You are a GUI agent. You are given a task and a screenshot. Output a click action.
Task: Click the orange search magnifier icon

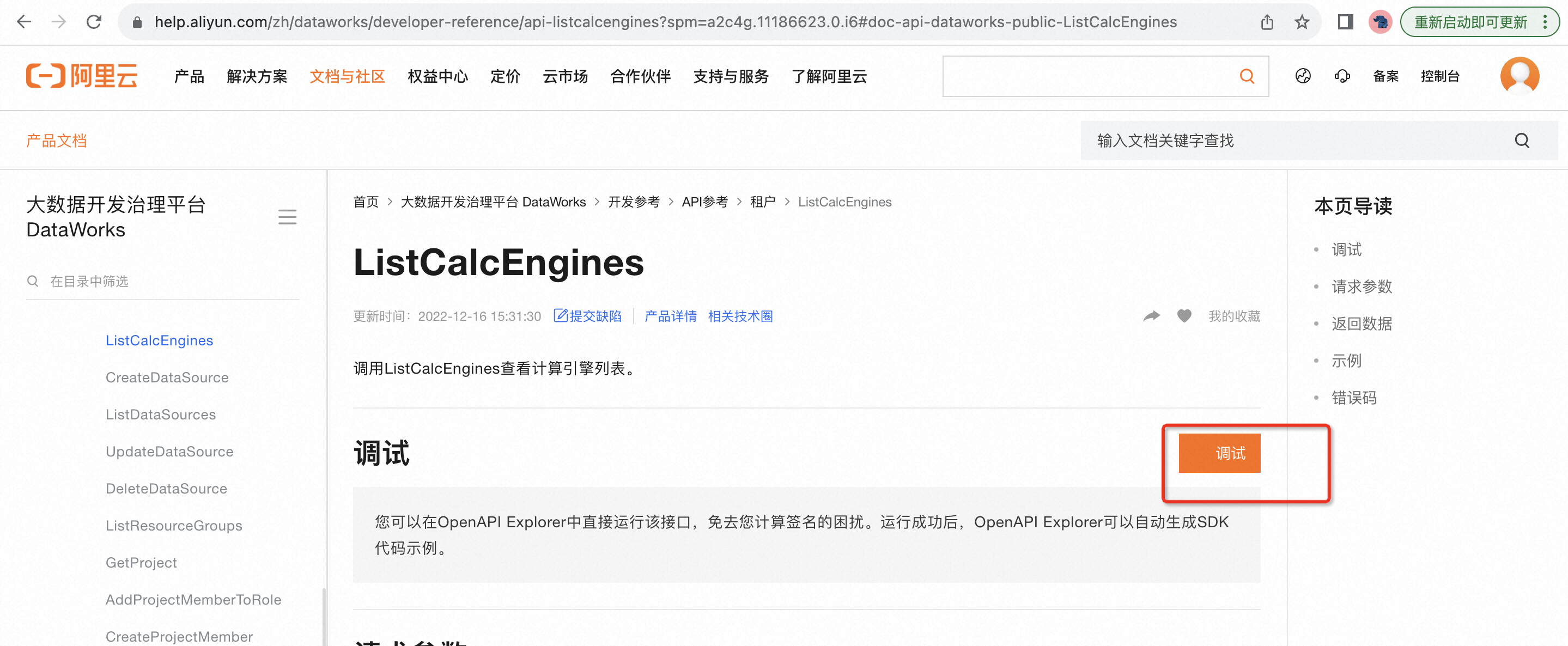pos(1247,76)
